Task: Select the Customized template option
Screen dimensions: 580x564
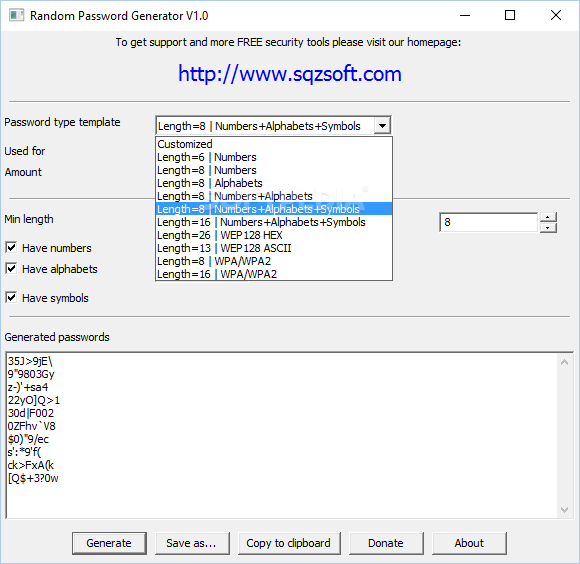Action: click(274, 144)
